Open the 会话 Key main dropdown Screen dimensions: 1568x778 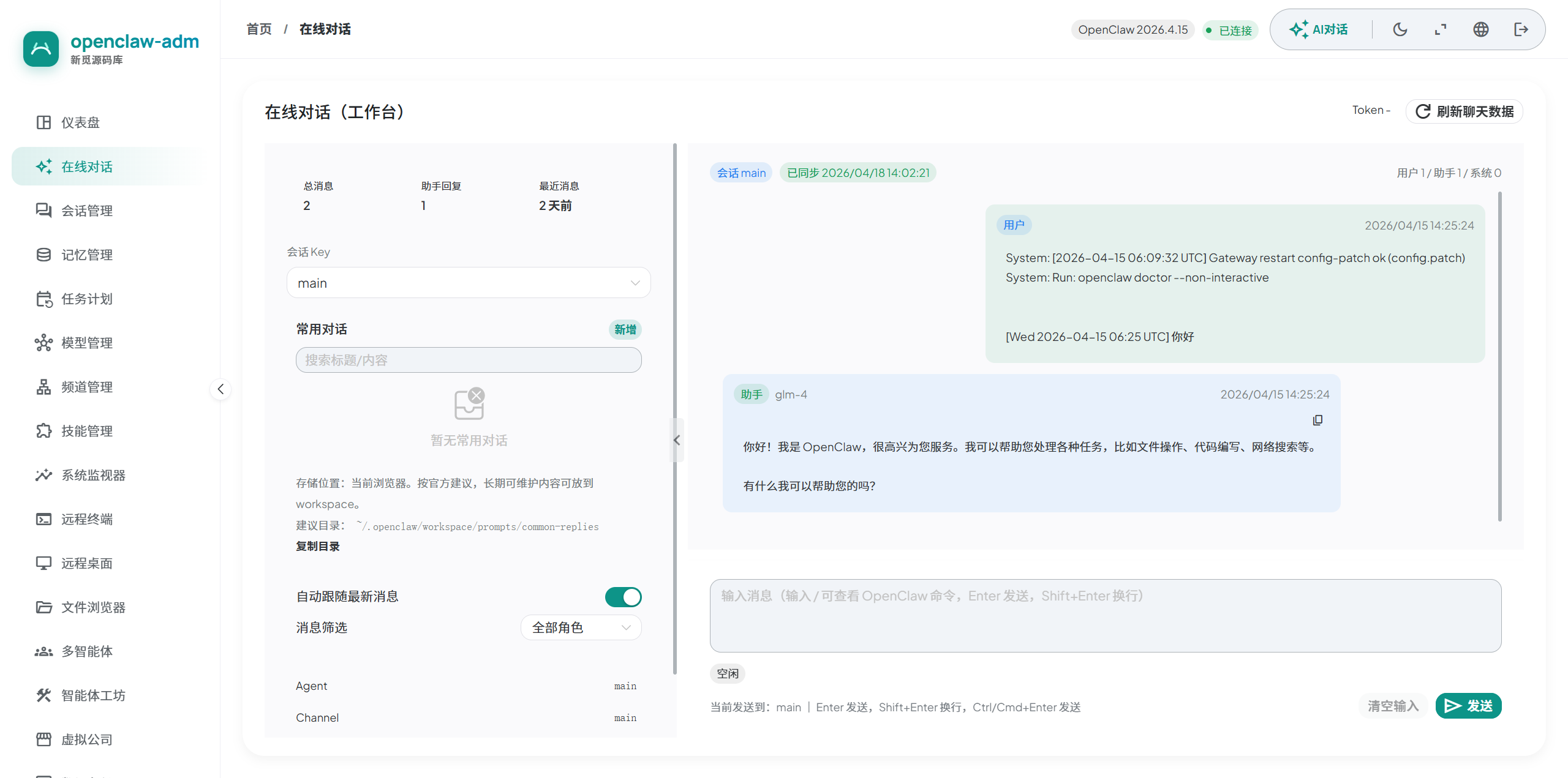point(469,283)
